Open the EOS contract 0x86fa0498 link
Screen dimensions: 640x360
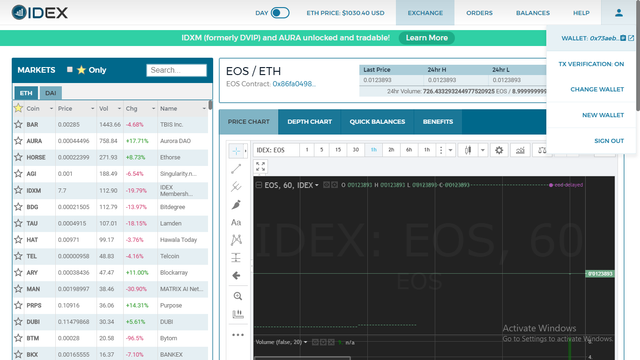point(294,84)
